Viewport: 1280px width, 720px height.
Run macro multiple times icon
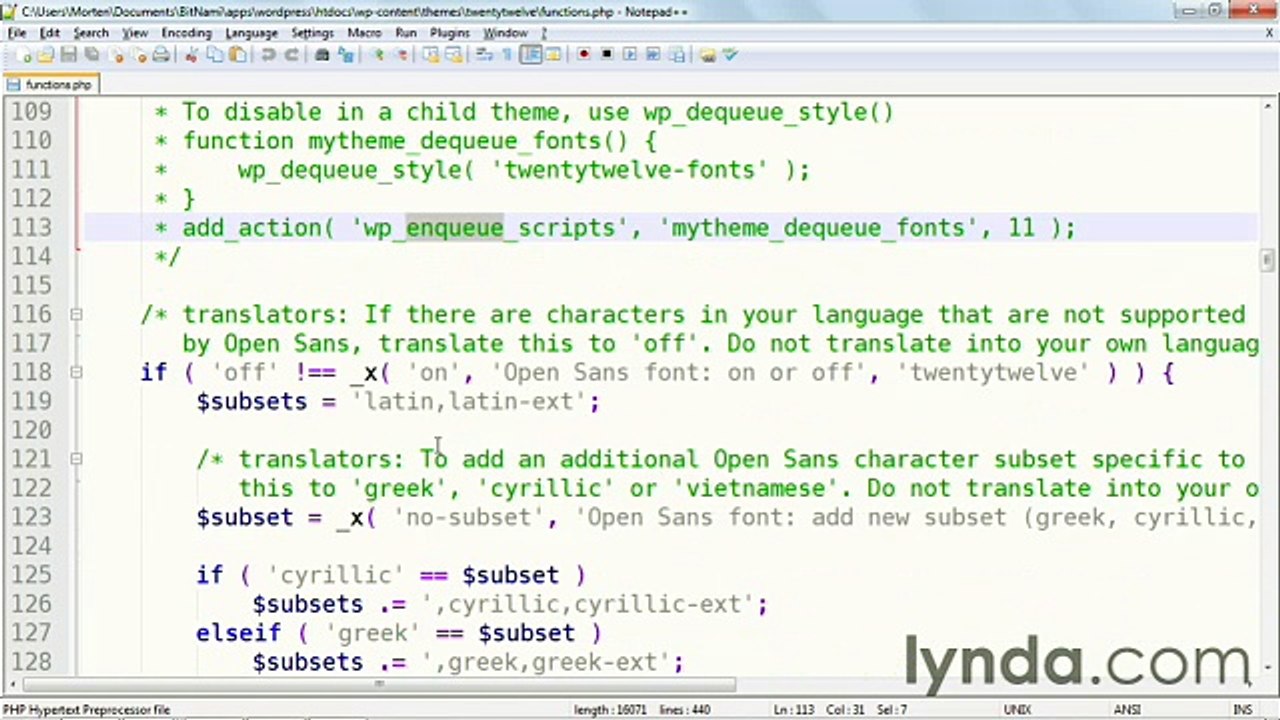pos(653,55)
